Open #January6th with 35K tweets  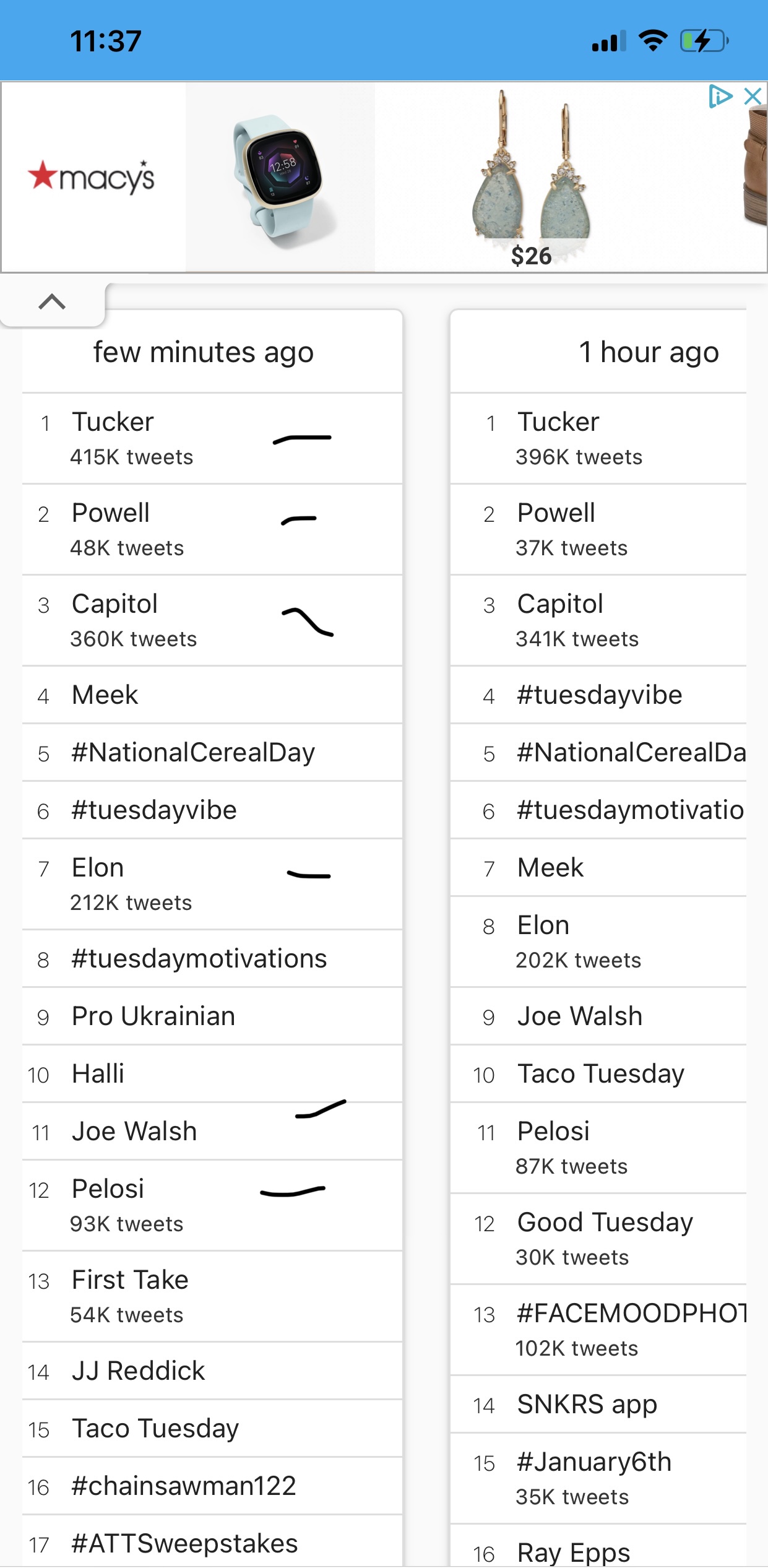coord(598,1478)
